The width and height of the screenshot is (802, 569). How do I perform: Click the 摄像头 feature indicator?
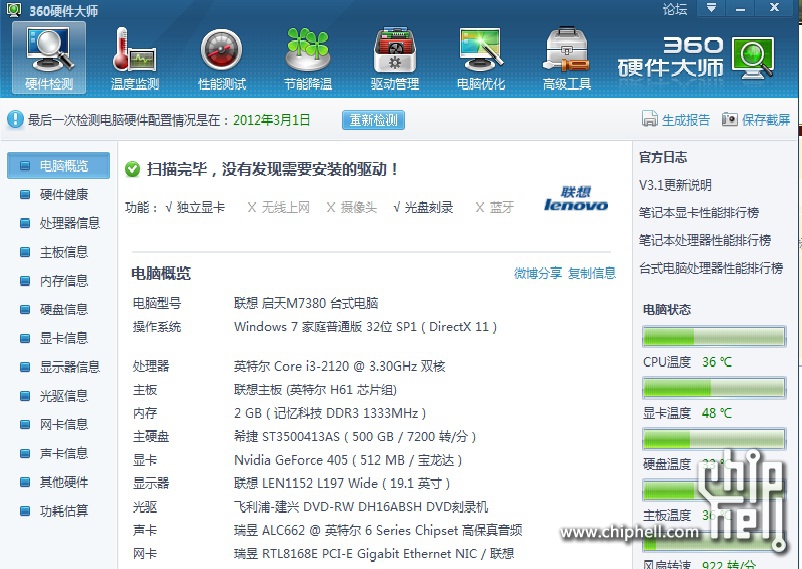[352, 207]
